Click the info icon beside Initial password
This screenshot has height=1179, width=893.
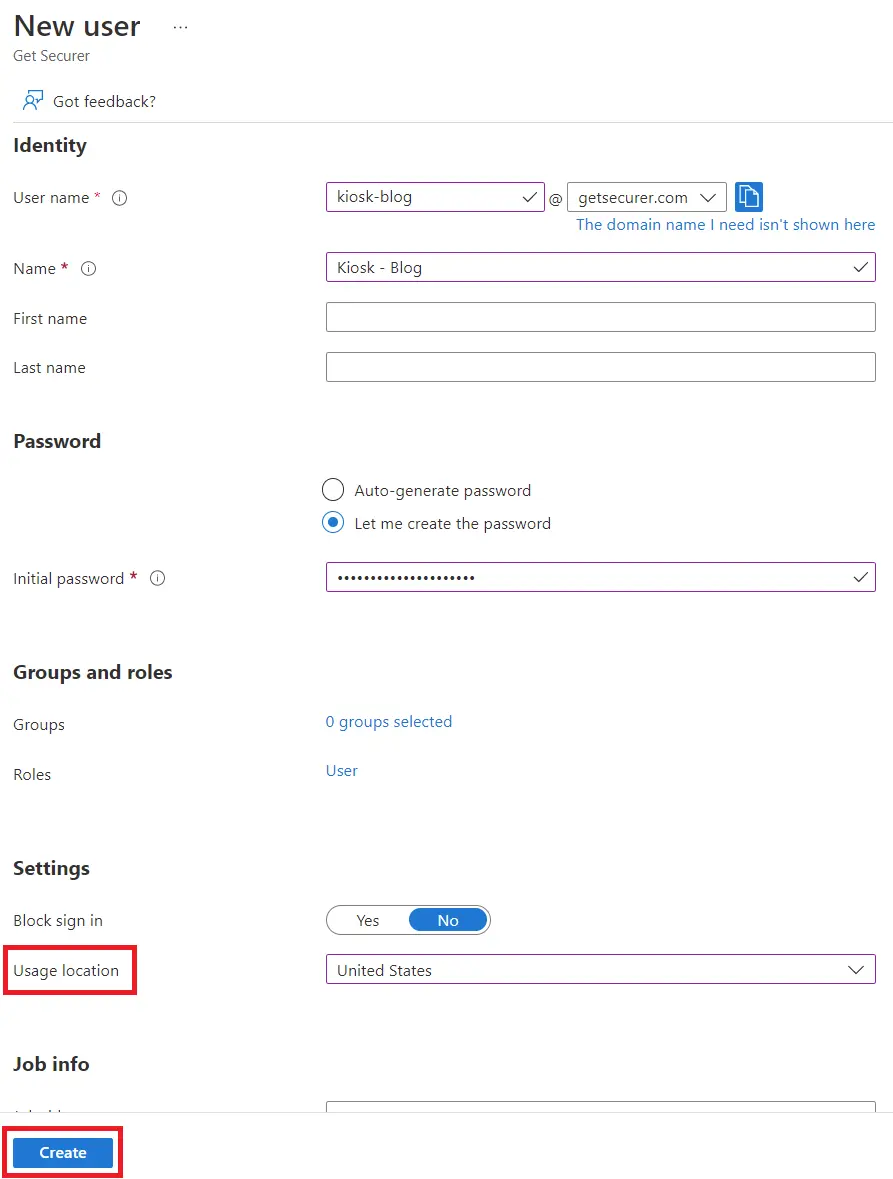click(157, 578)
